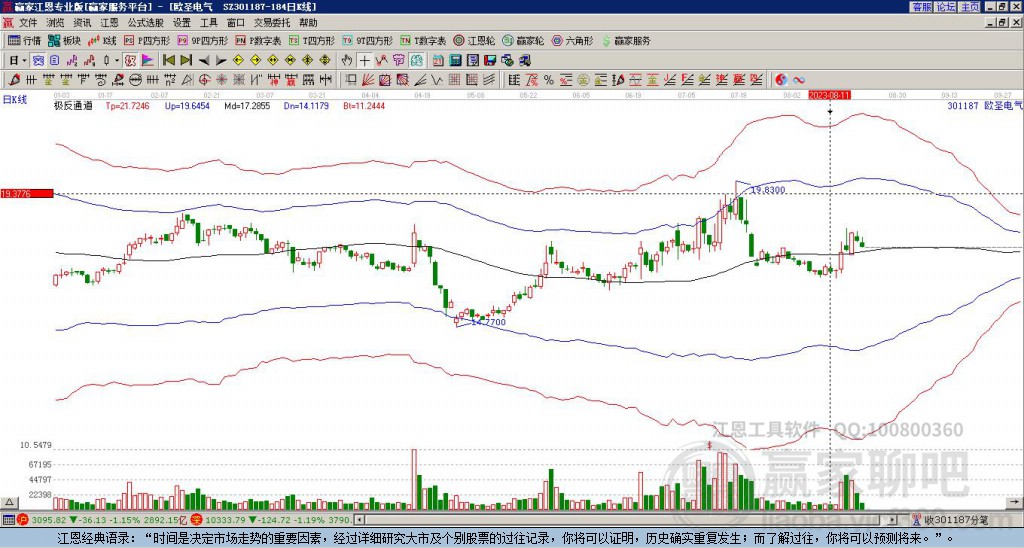
Task: Collapse the volume panel triangle button
Action: [x=9, y=502]
